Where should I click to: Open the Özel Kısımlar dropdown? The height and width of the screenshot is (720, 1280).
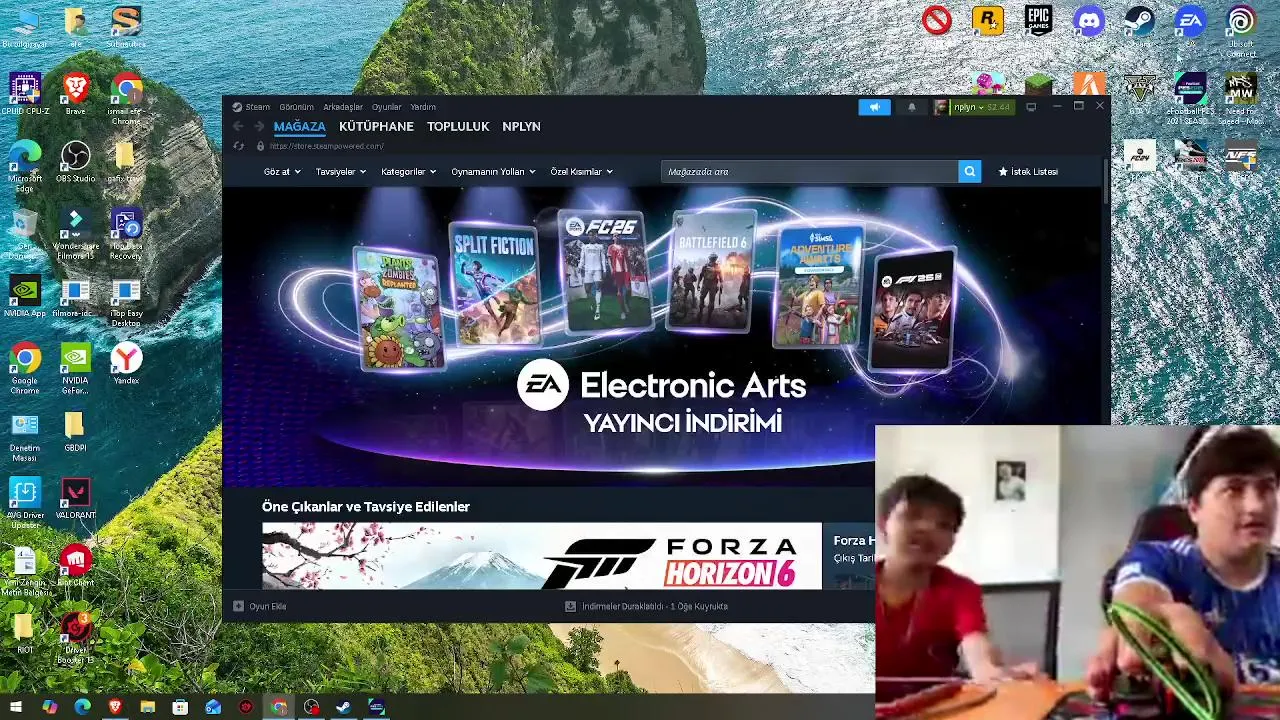coord(581,172)
